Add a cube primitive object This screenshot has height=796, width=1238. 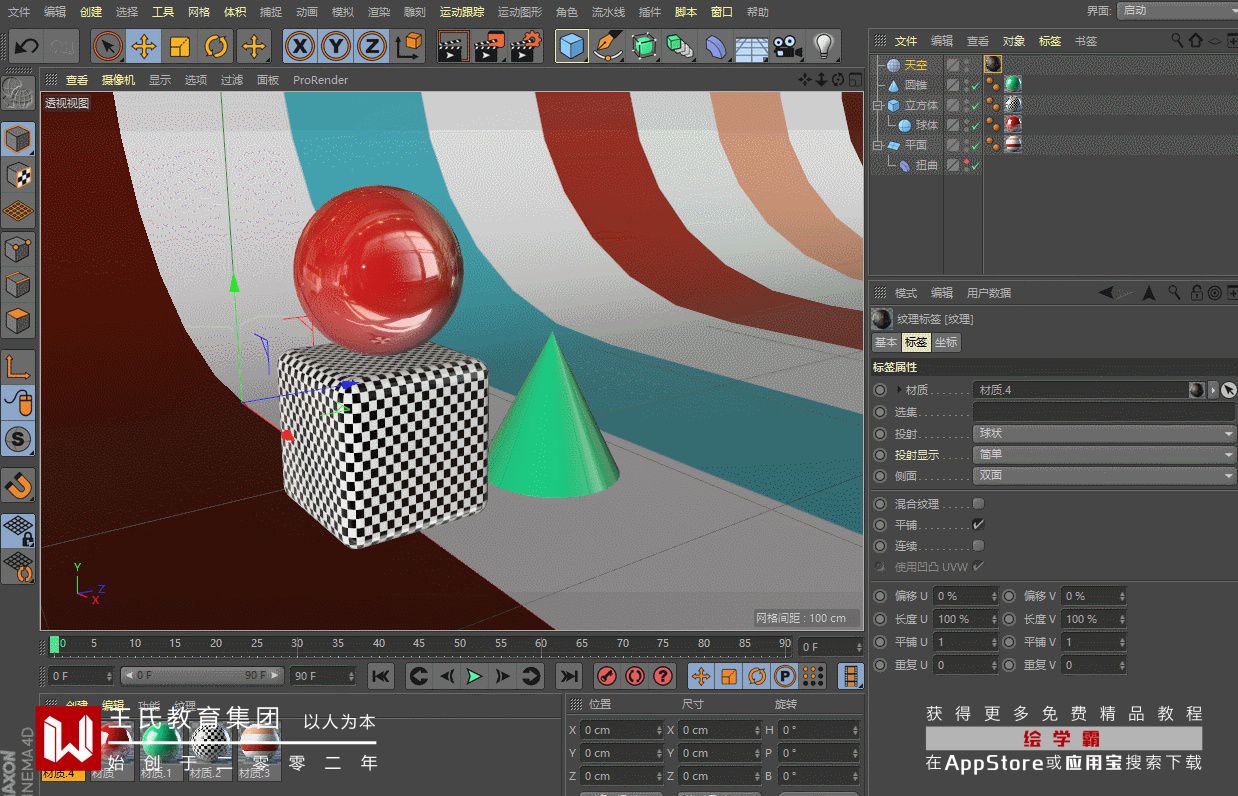click(572, 46)
